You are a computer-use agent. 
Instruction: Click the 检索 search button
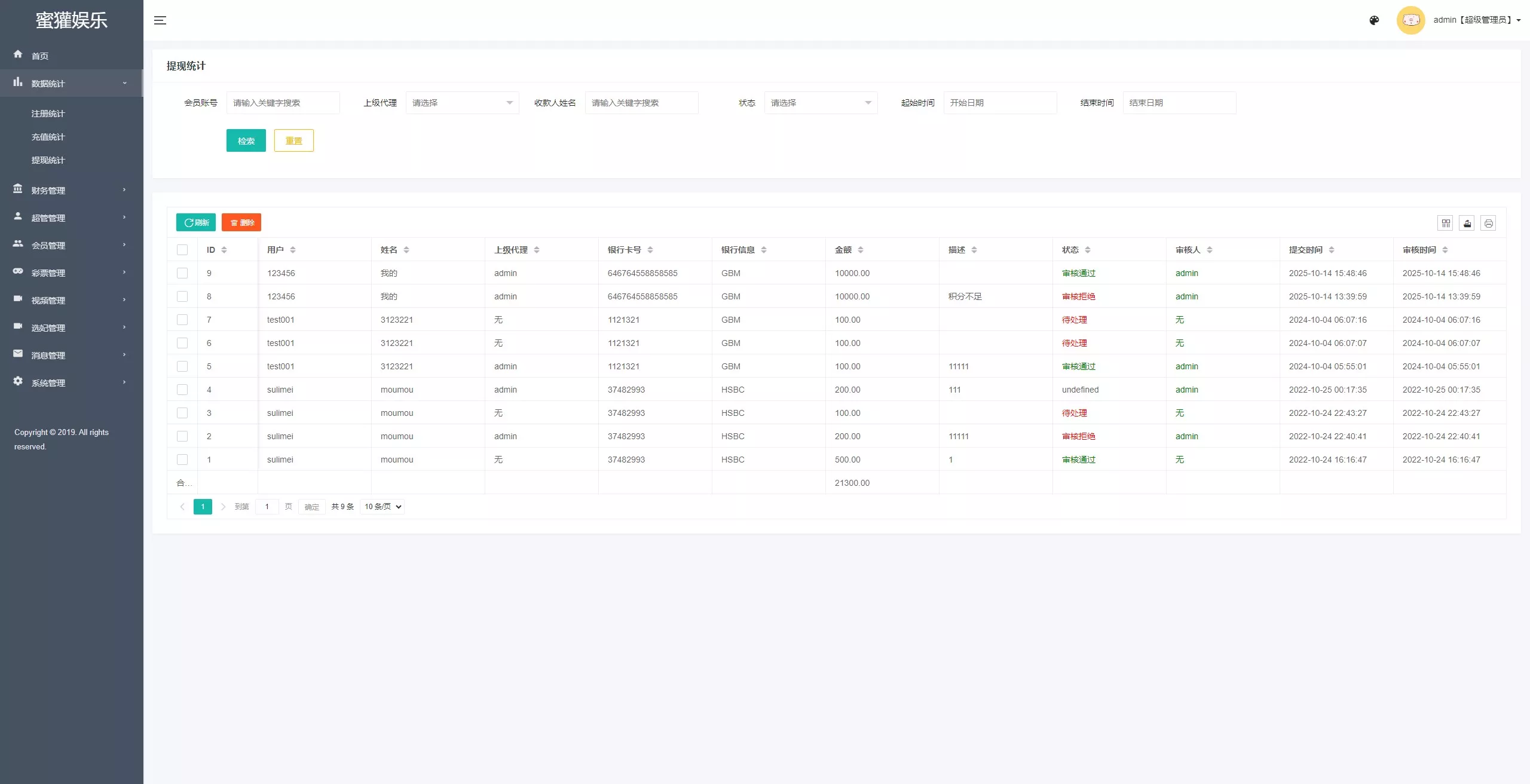pos(246,141)
